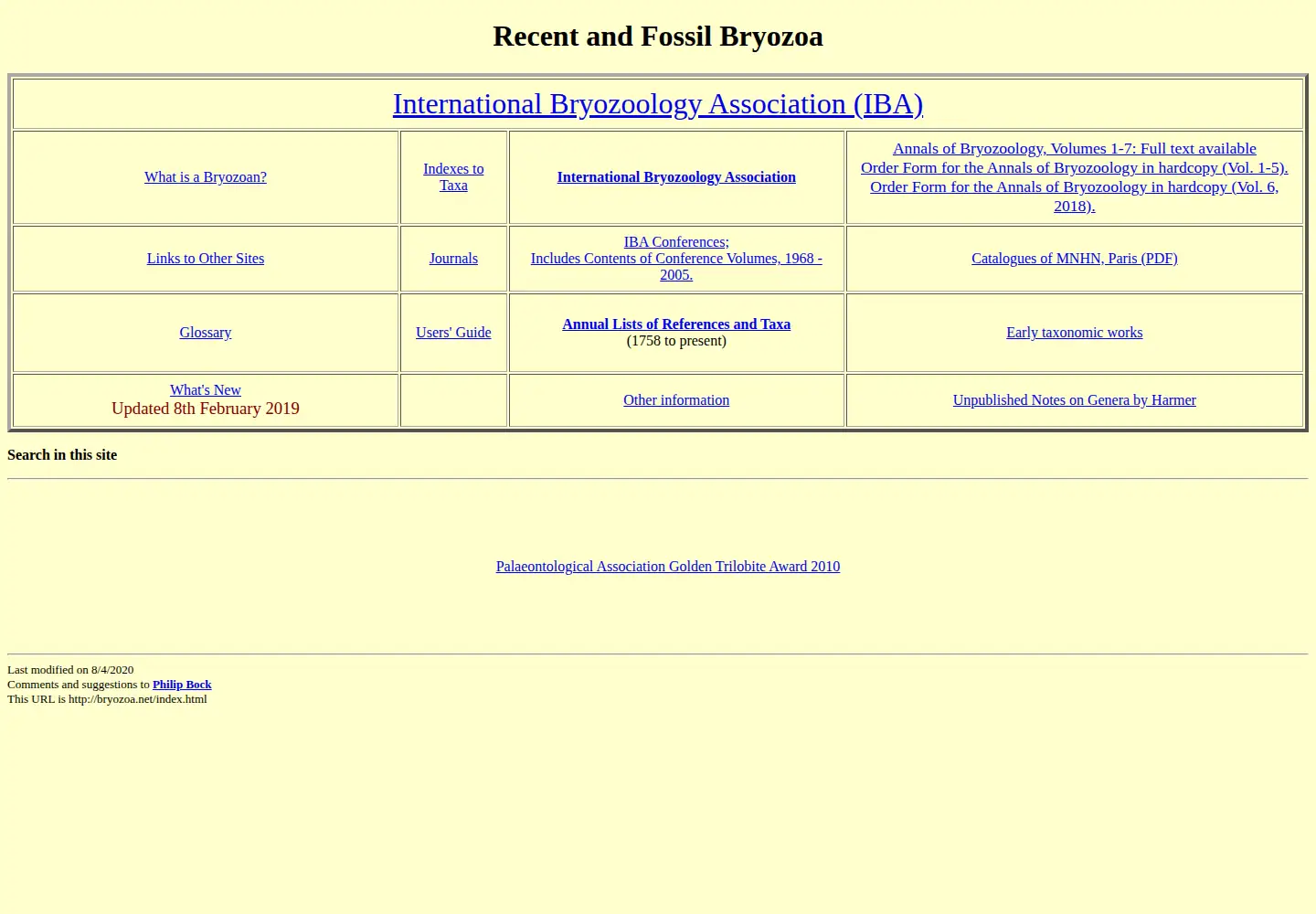Click the 'This URL is http://bryozoa.net/index.html' text
The width and height of the screenshot is (1316, 914).
107,699
